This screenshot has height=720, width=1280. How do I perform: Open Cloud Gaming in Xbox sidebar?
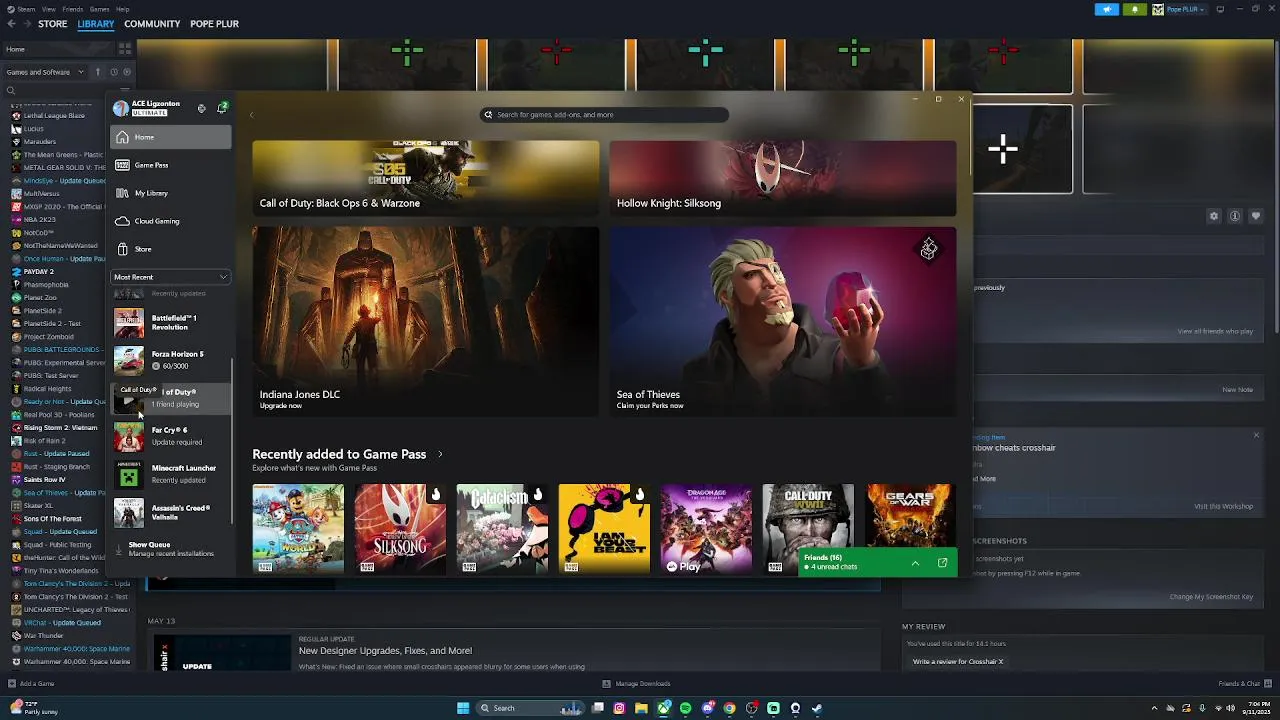pyautogui.click(x=171, y=221)
